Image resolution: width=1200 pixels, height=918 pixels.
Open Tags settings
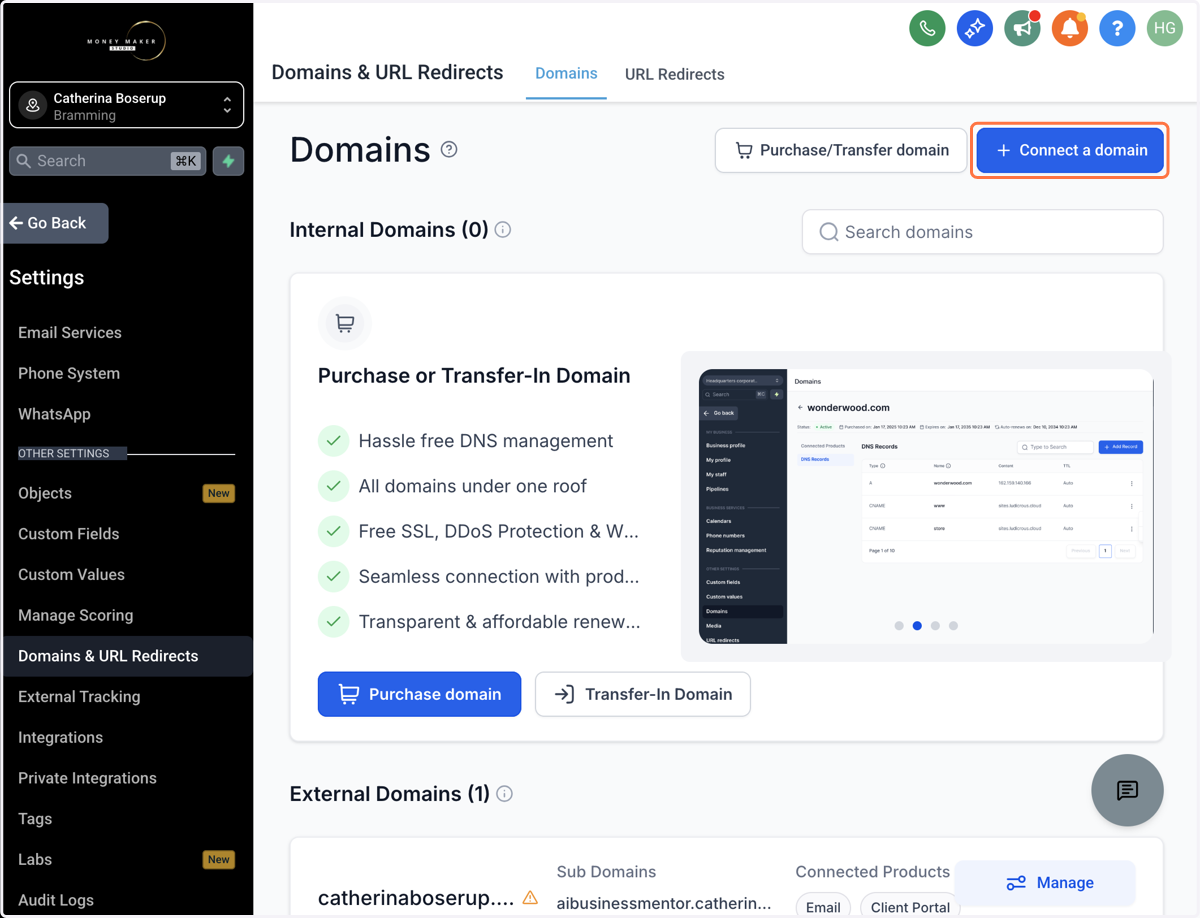[35, 819]
